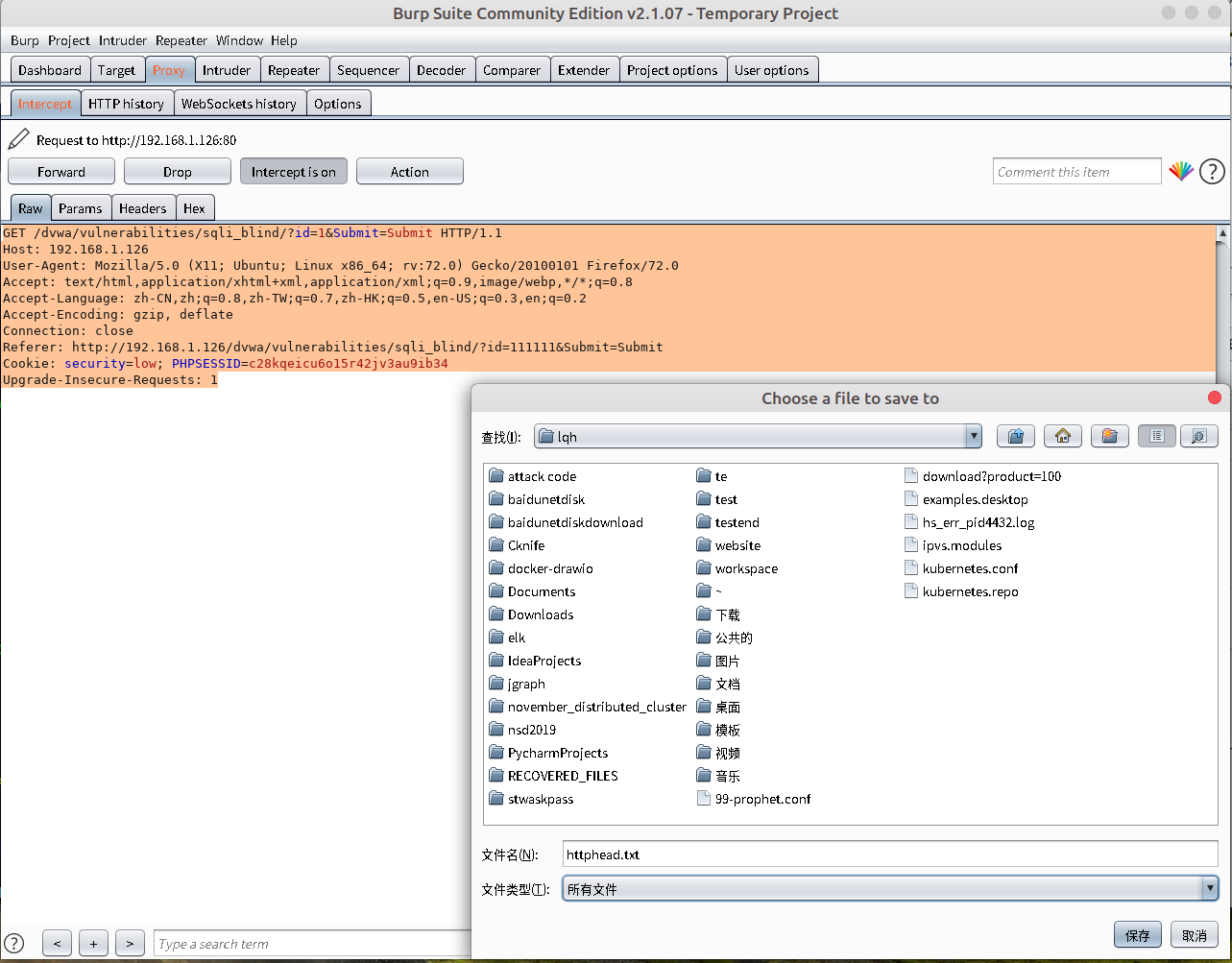This screenshot has width=1232, height=963.
Task: Switch to the HTTP history tab
Action: [127, 104]
